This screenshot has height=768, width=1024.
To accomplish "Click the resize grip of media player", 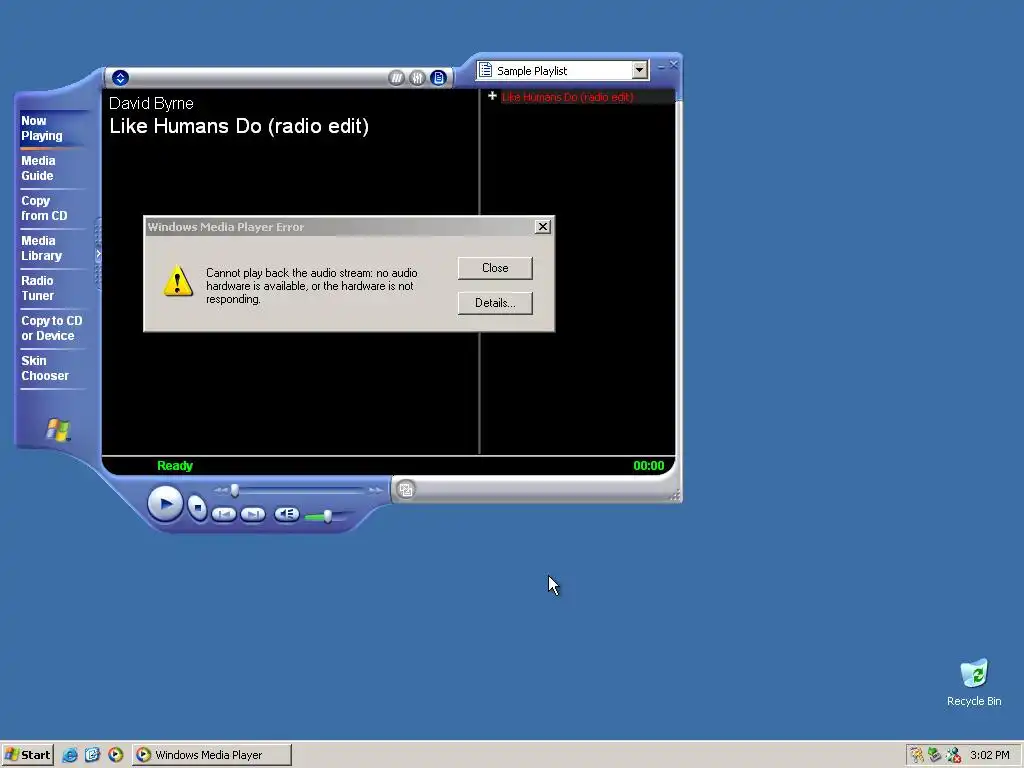I will (x=675, y=496).
